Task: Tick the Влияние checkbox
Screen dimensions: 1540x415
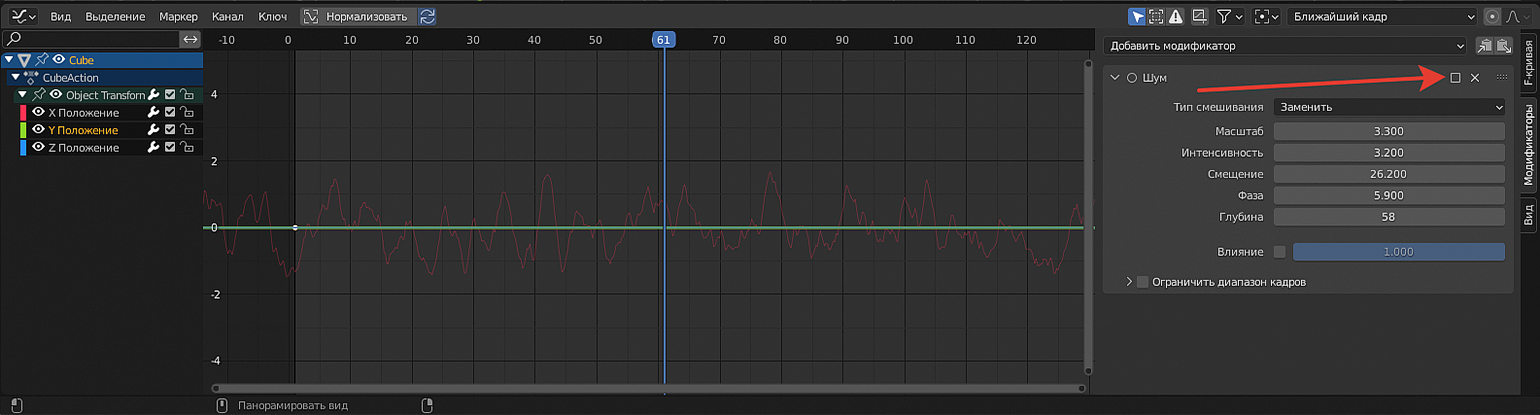Action: (x=1280, y=252)
